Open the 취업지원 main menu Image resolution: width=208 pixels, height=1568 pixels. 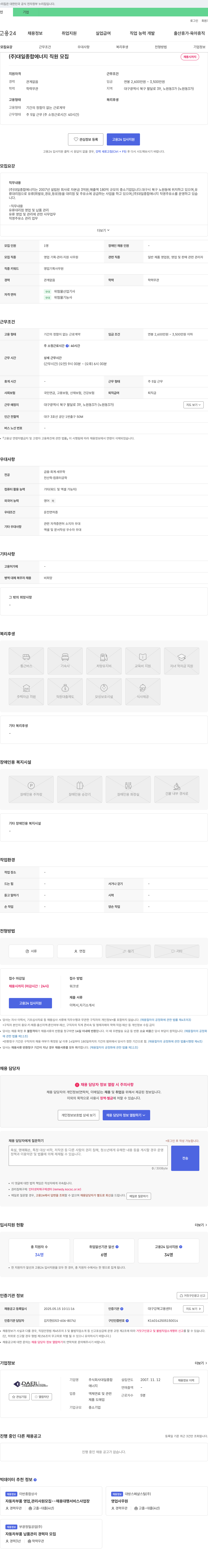pos(69,34)
